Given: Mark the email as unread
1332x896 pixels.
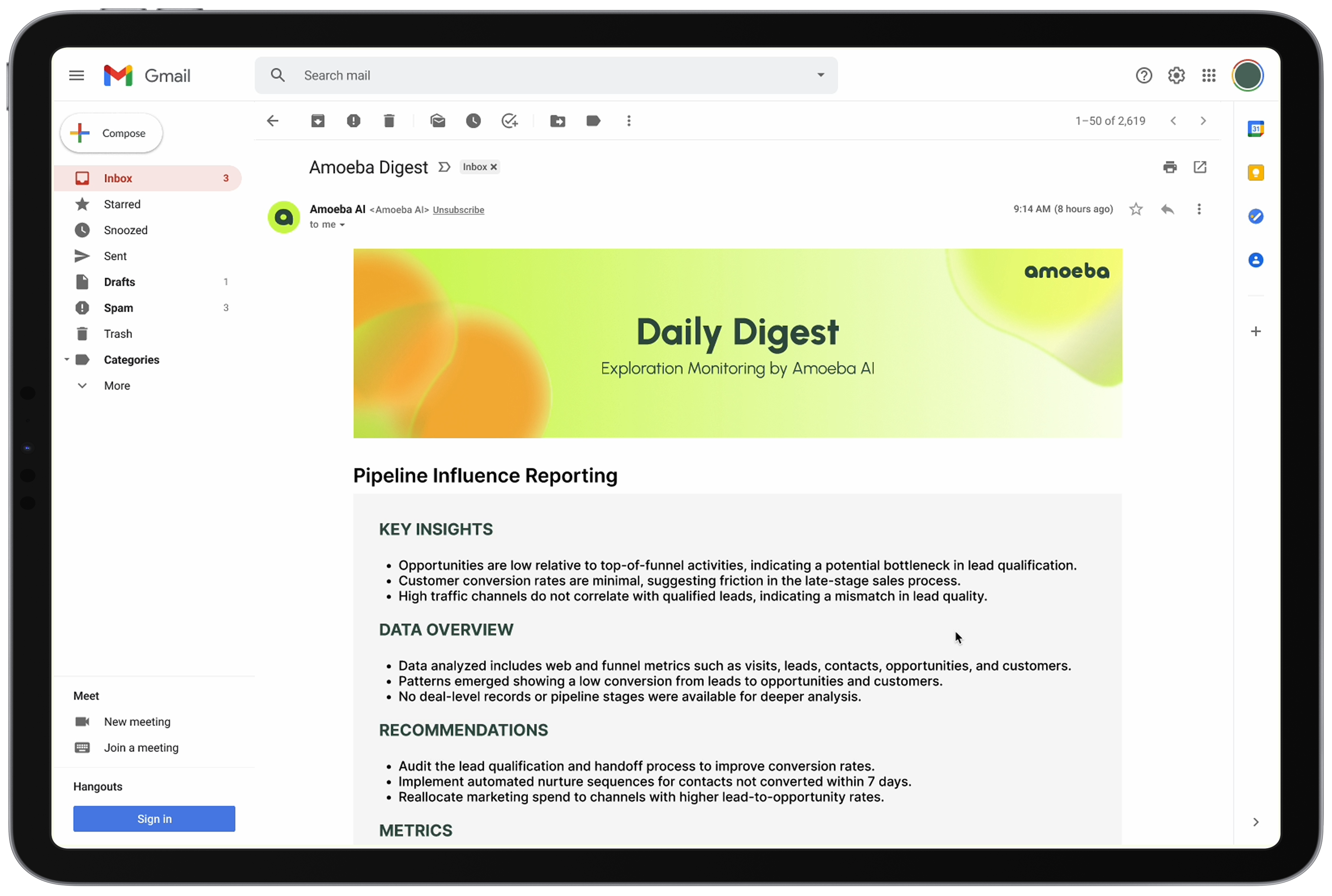Looking at the screenshot, I should (x=438, y=121).
